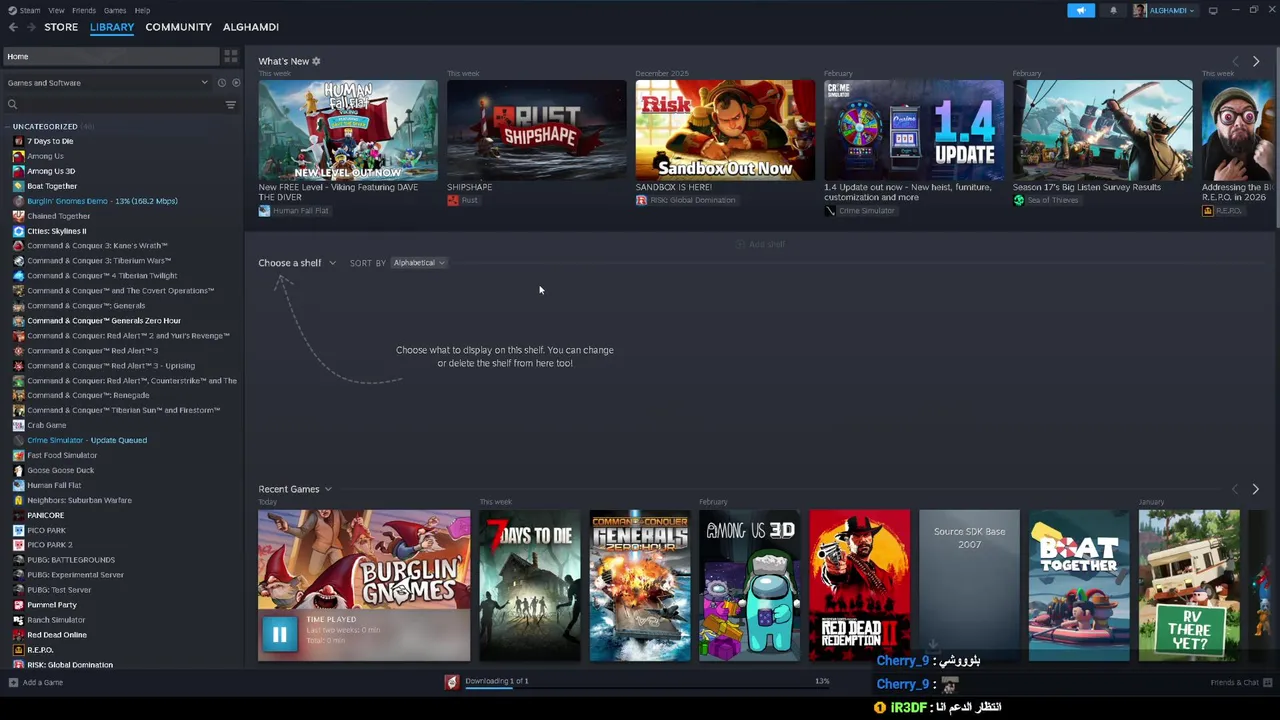Go forward with the navigation arrow

point(30,27)
